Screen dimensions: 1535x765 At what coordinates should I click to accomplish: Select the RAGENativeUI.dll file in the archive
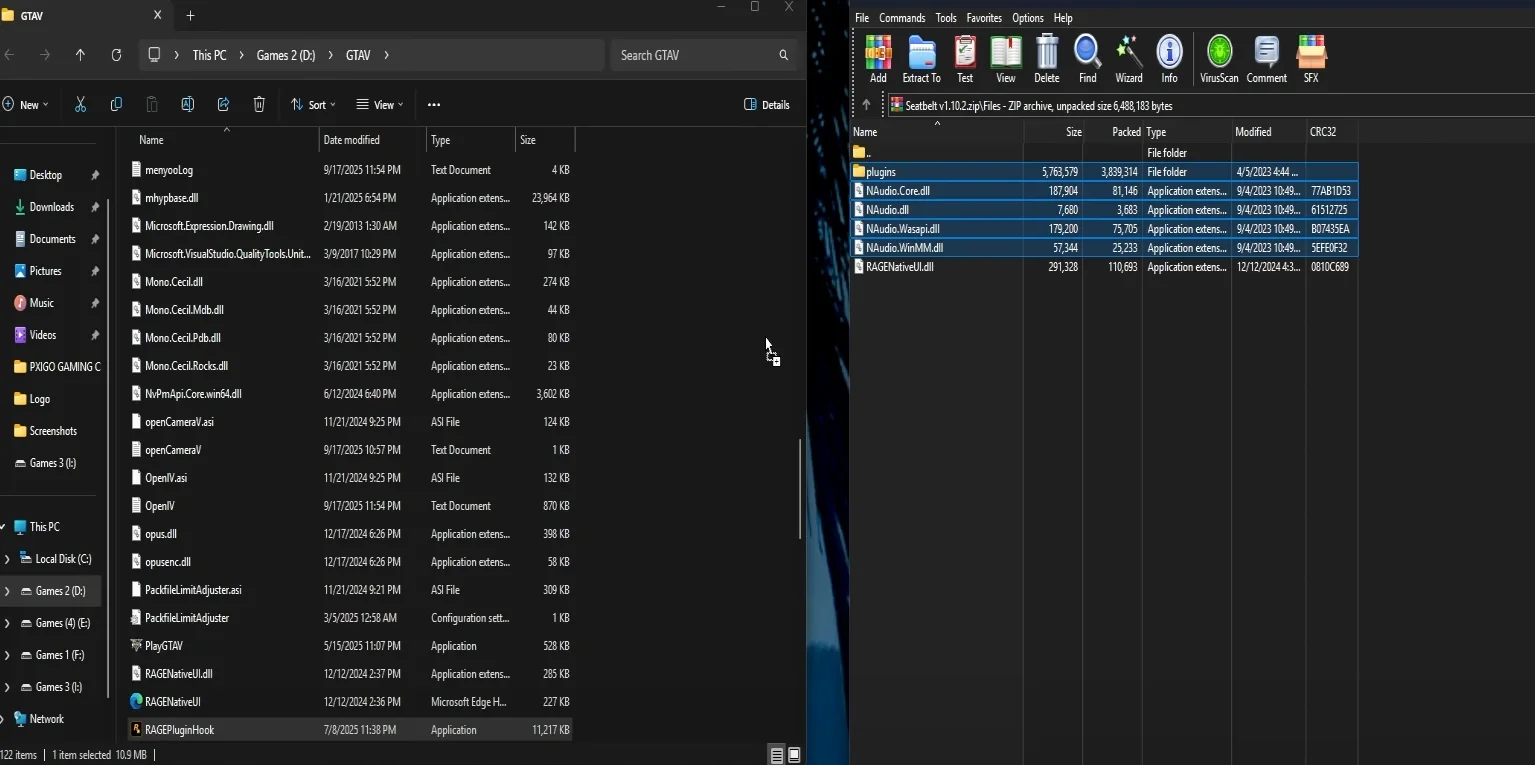click(899, 267)
